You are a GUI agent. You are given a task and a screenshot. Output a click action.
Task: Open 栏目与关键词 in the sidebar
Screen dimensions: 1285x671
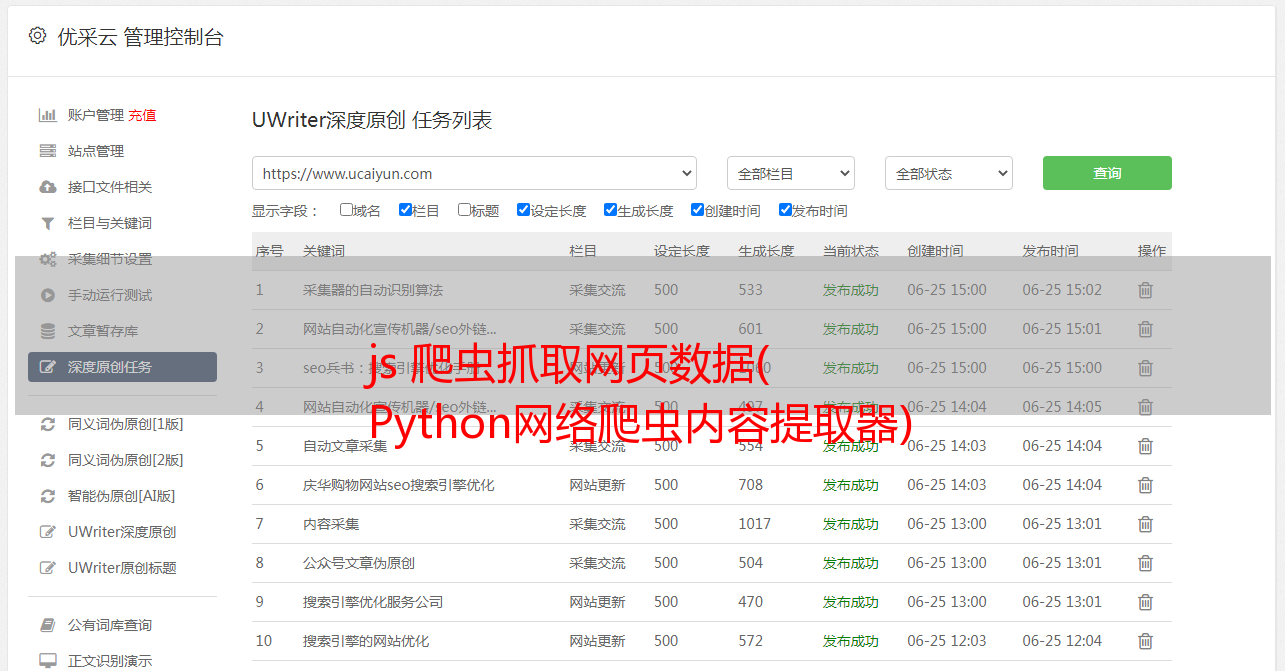tap(110, 223)
